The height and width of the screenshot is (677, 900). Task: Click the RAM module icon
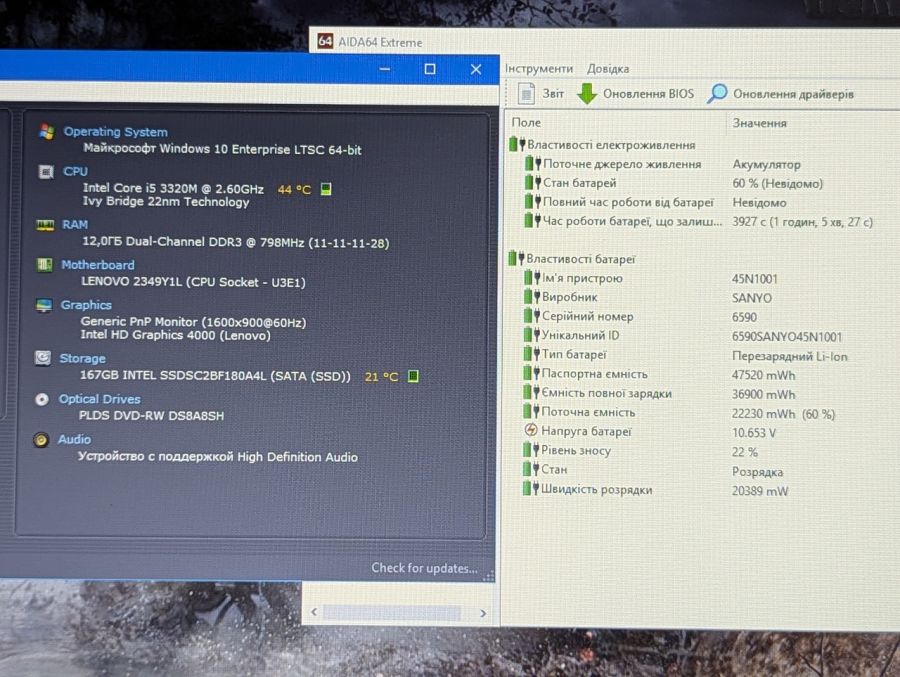click(45, 225)
